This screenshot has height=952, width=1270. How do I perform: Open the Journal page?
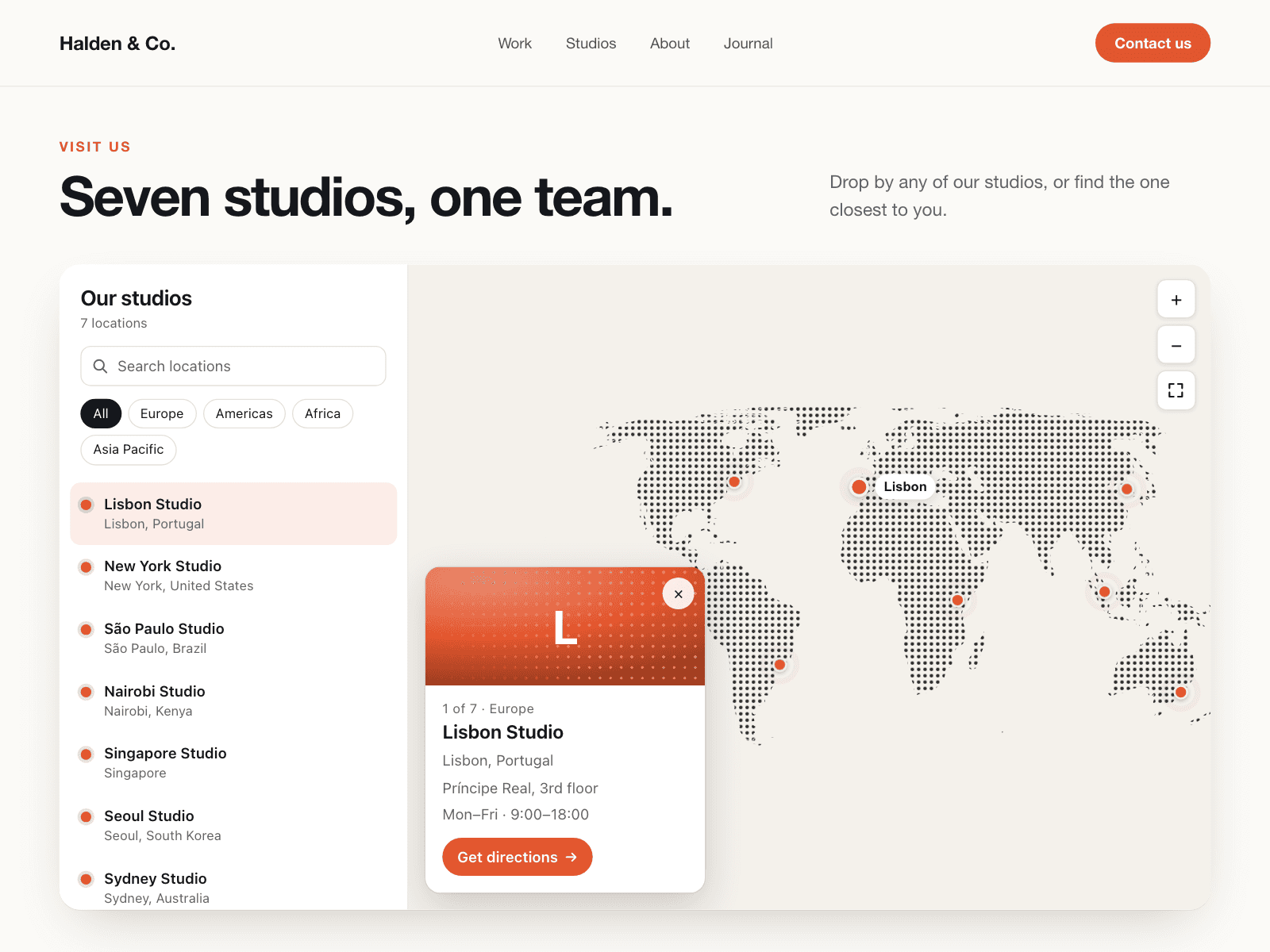coord(748,44)
